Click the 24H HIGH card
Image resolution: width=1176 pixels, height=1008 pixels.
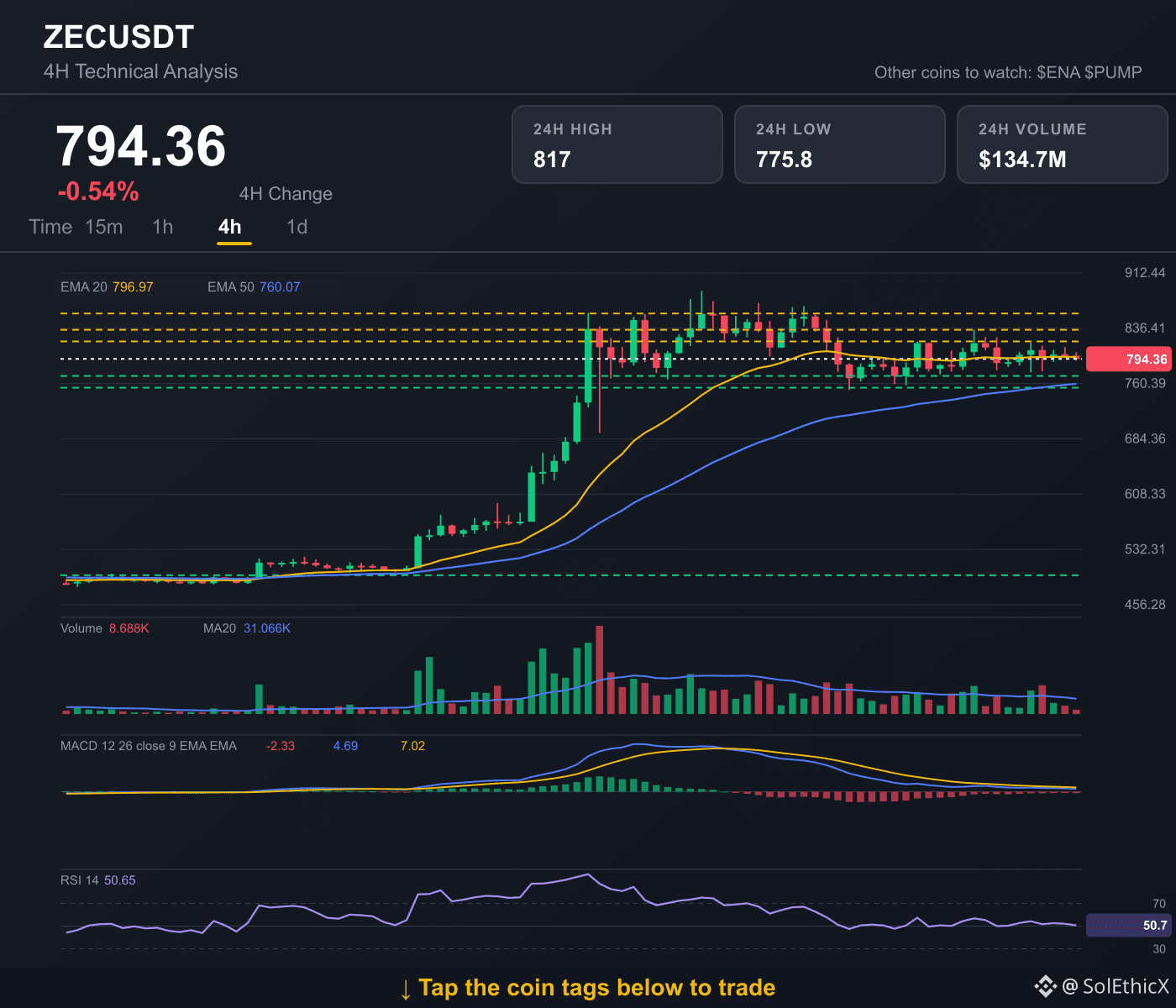click(x=617, y=144)
